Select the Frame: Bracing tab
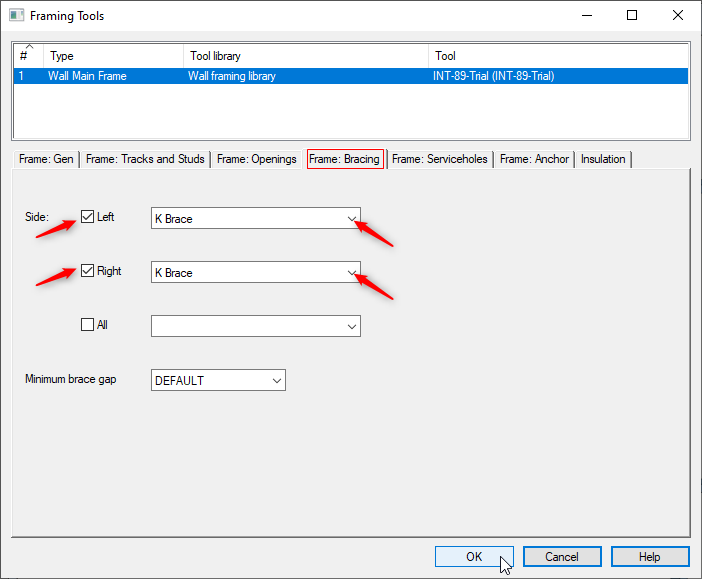The width and height of the screenshot is (702, 579). click(344, 159)
